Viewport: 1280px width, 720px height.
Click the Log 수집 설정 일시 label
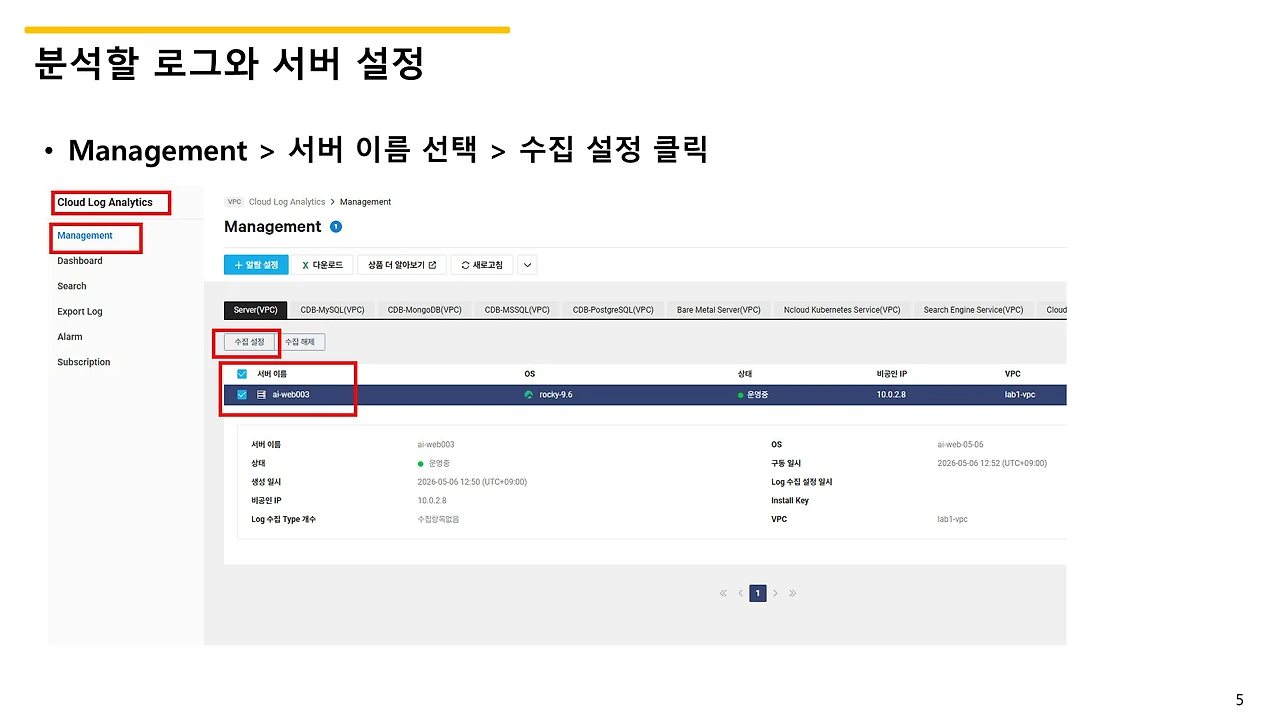[x=802, y=482]
